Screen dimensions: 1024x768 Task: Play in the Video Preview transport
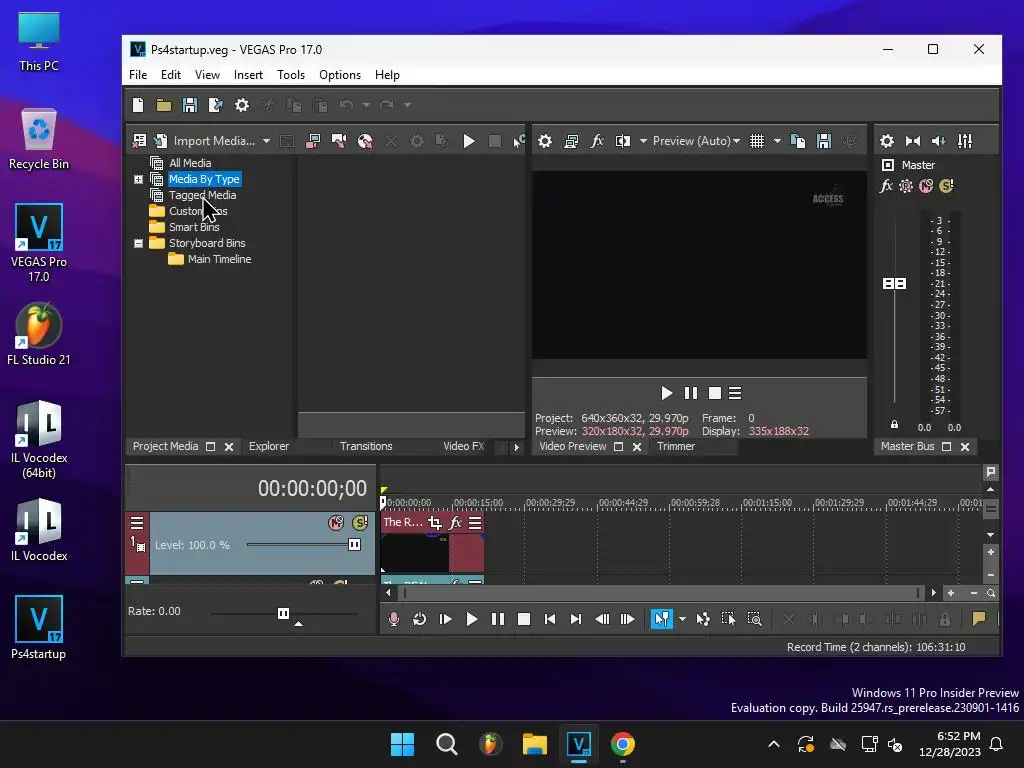tap(666, 393)
